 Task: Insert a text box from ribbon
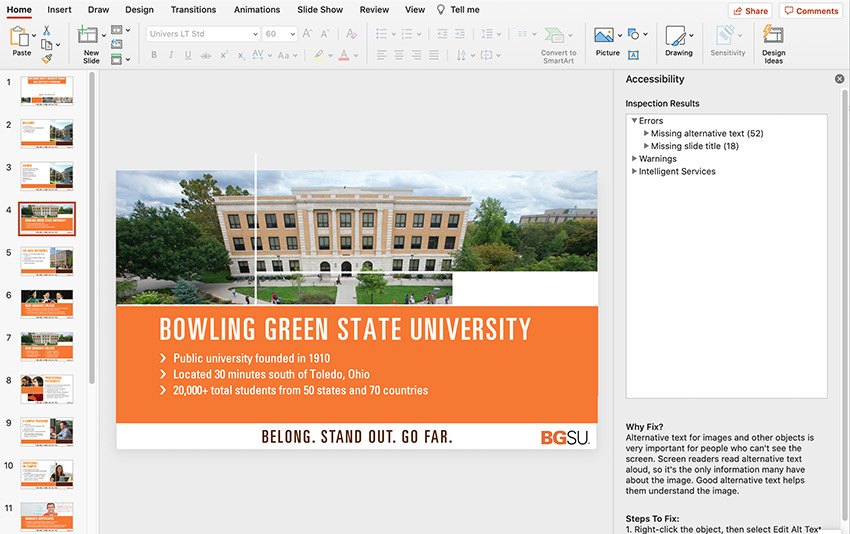pyautogui.click(x=634, y=56)
